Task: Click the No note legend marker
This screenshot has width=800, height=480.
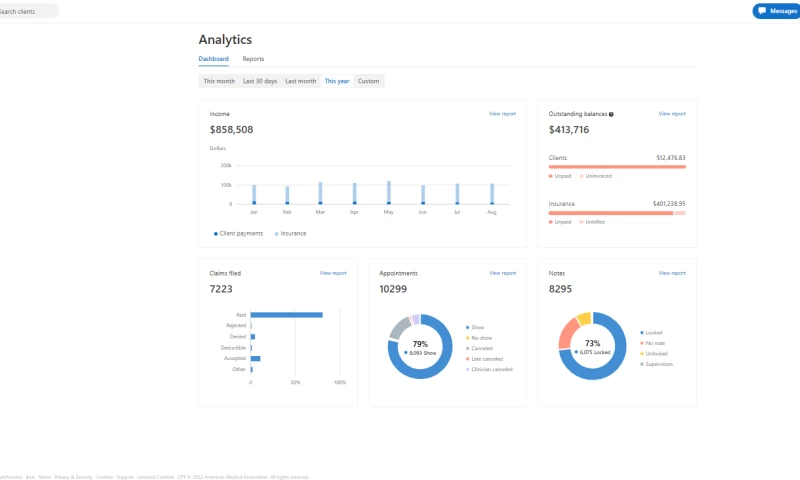Action: coord(641,343)
